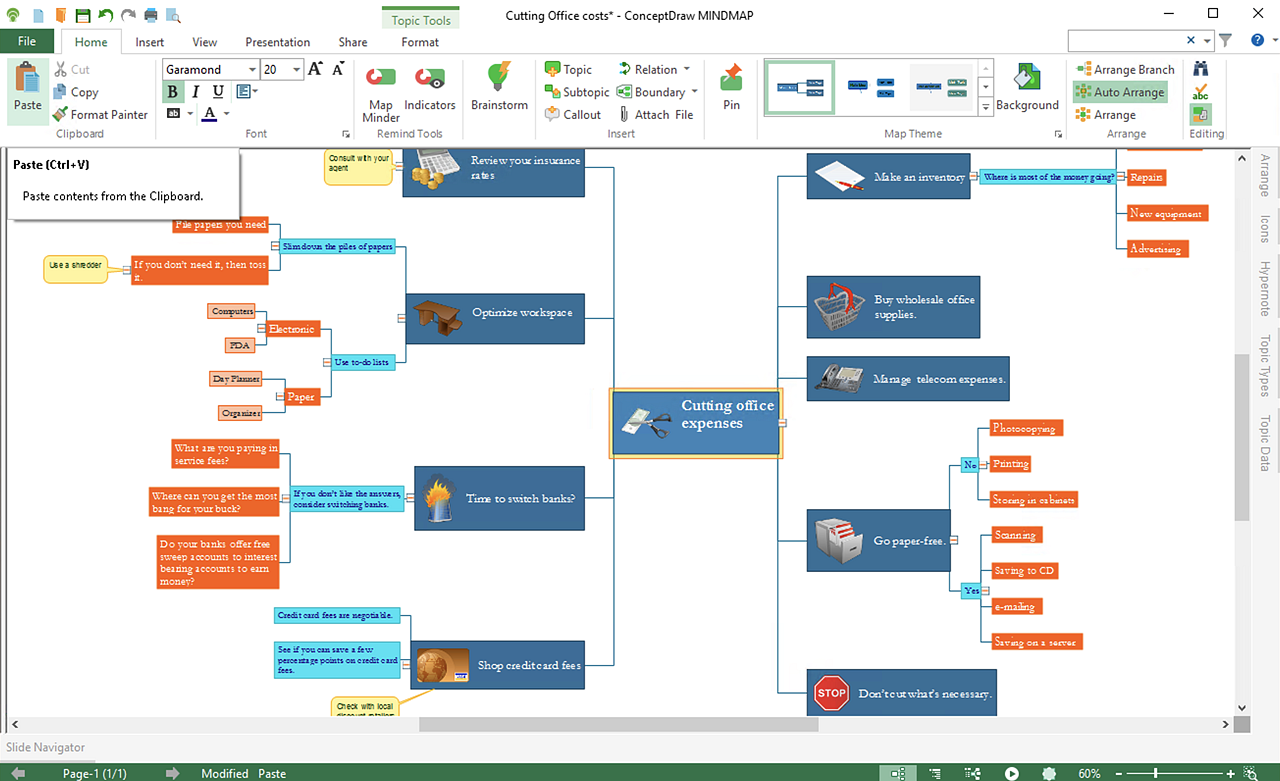Viewport: 1280px width, 781px height.
Task: Toggle Italic formatting
Action: coord(194,92)
